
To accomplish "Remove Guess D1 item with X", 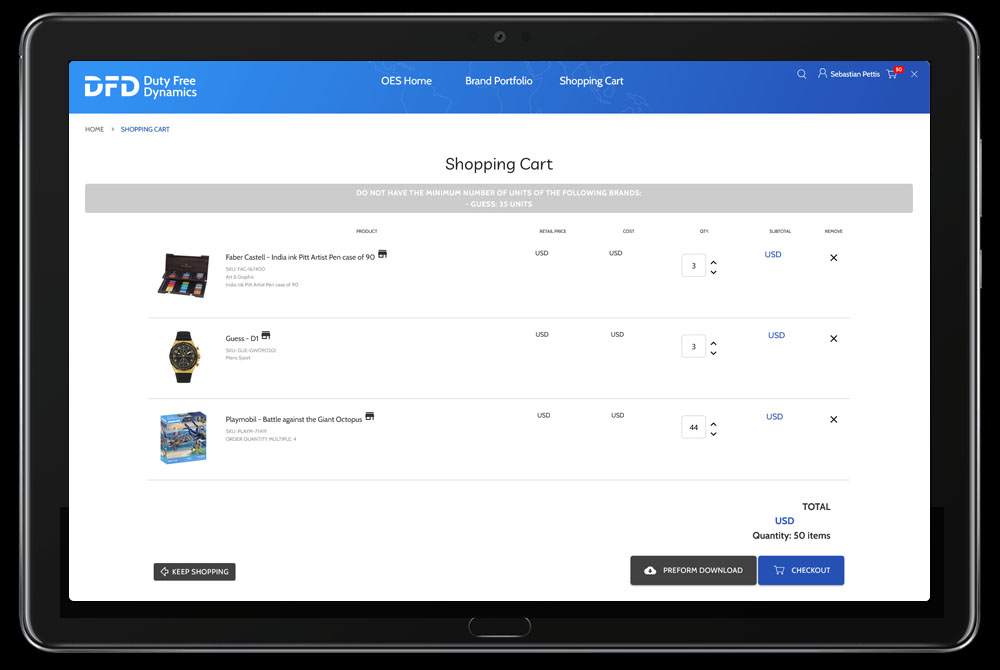I will (834, 339).
